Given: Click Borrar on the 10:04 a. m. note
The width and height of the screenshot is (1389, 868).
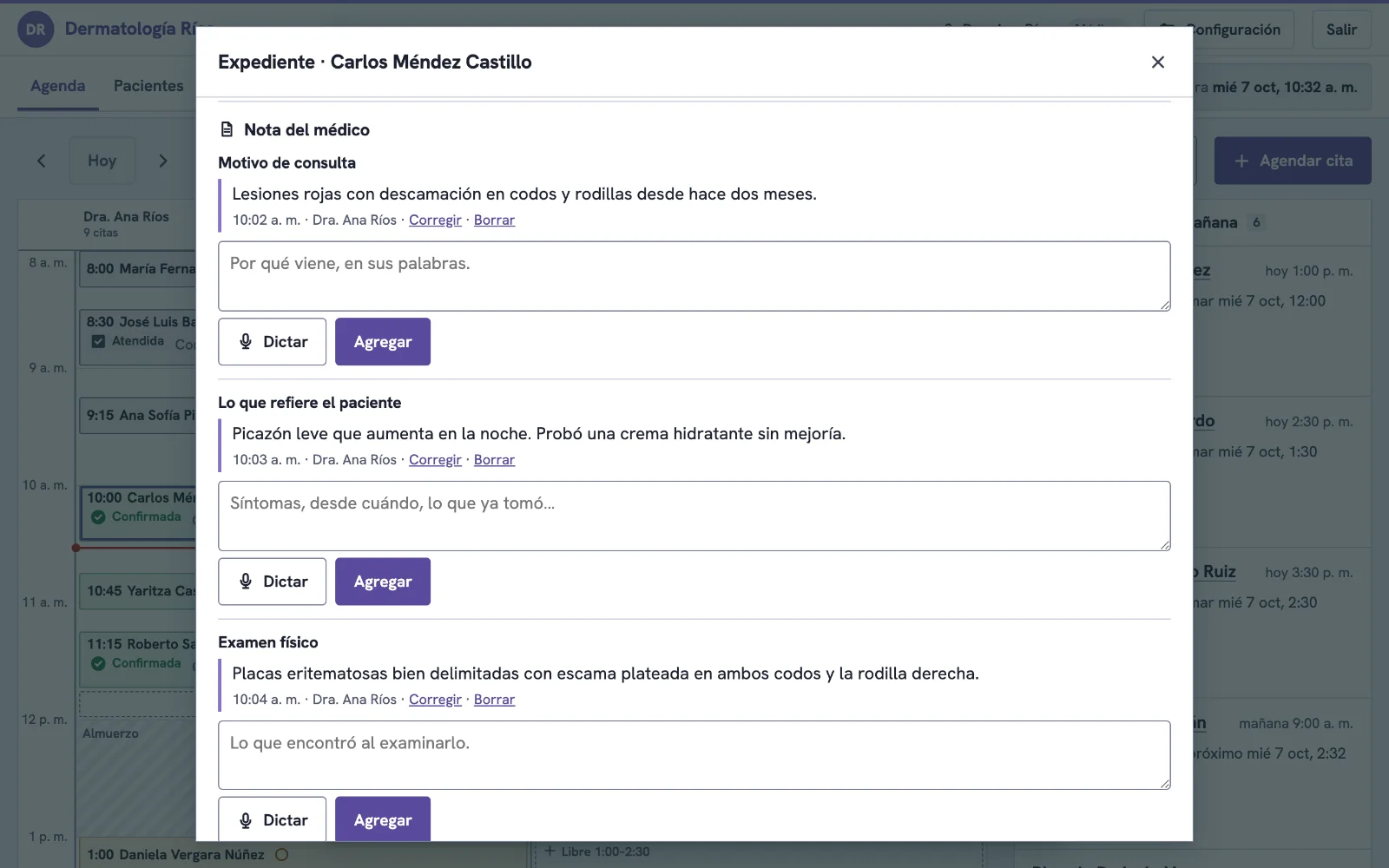Looking at the screenshot, I should point(494,699).
